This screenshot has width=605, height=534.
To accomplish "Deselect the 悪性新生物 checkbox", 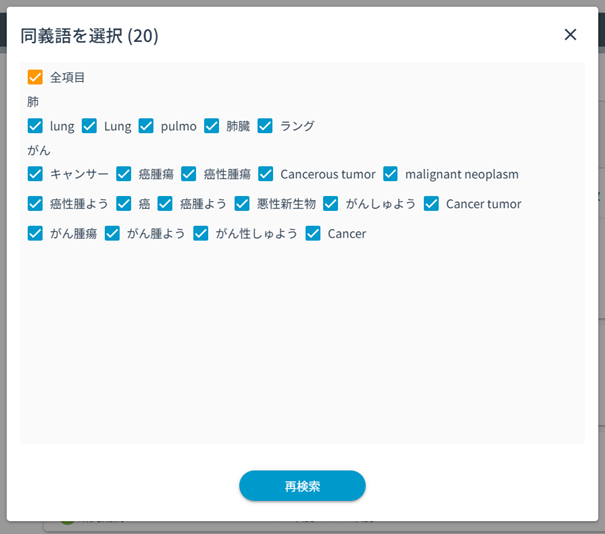I will (x=242, y=204).
